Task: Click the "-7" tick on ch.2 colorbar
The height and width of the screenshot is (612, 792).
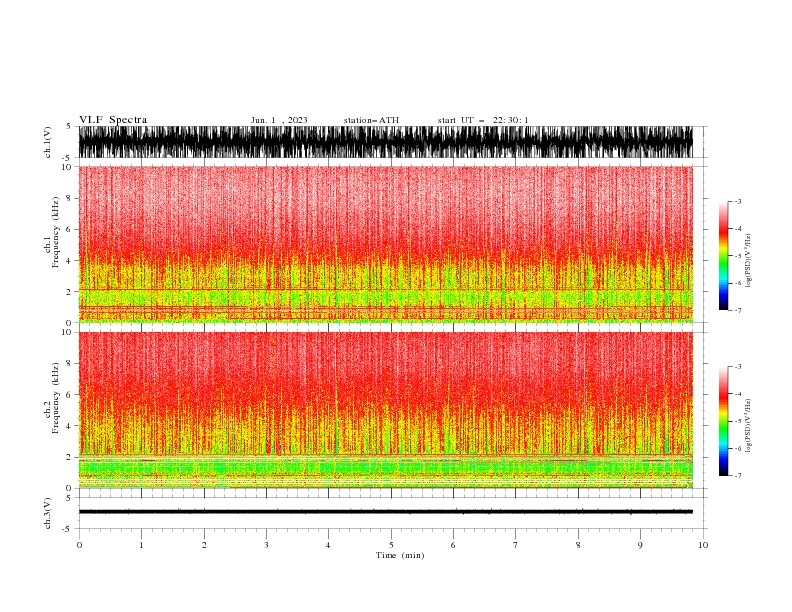Action: [x=737, y=476]
